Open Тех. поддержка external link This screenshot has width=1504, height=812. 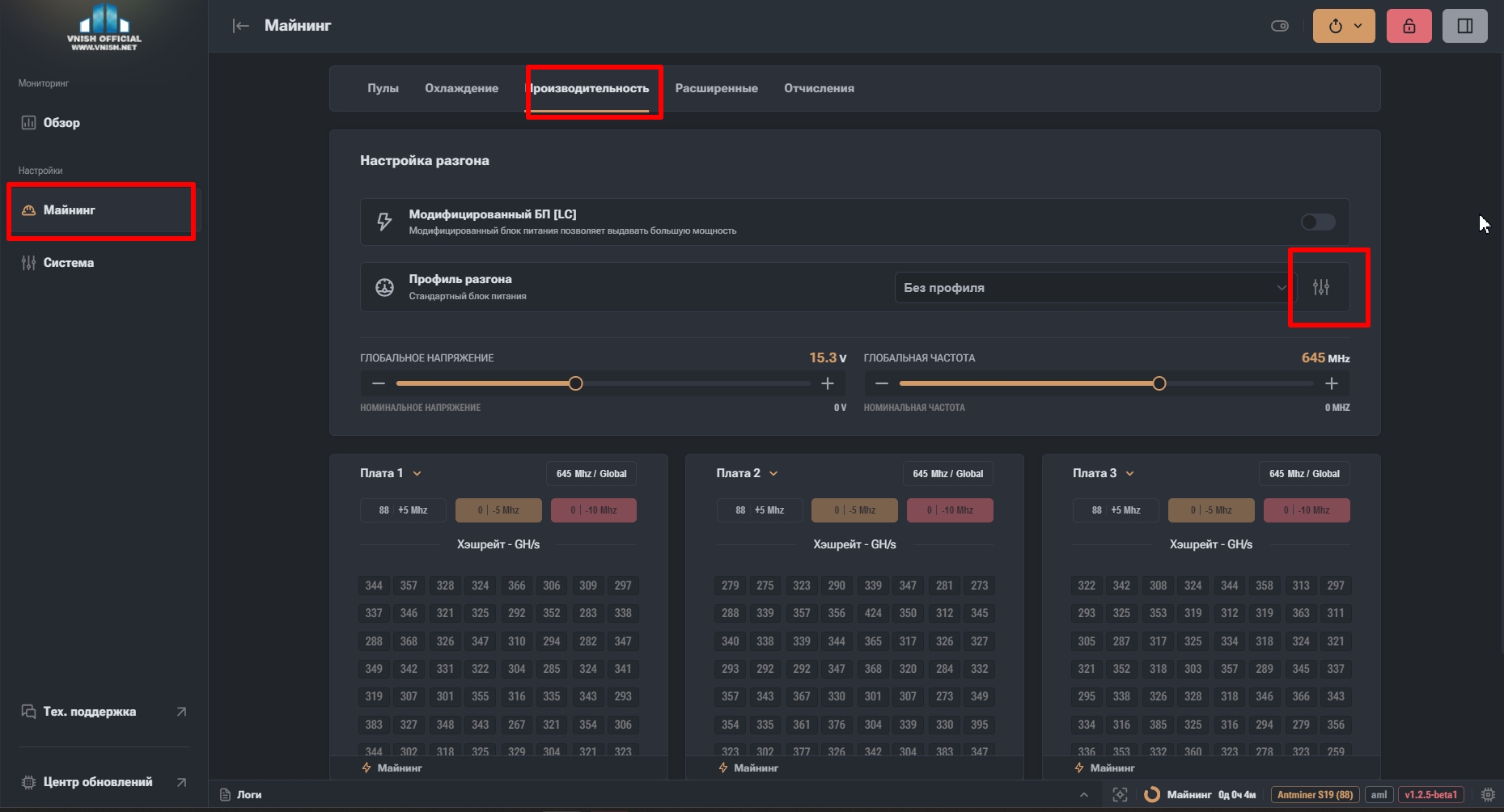coord(104,712)
